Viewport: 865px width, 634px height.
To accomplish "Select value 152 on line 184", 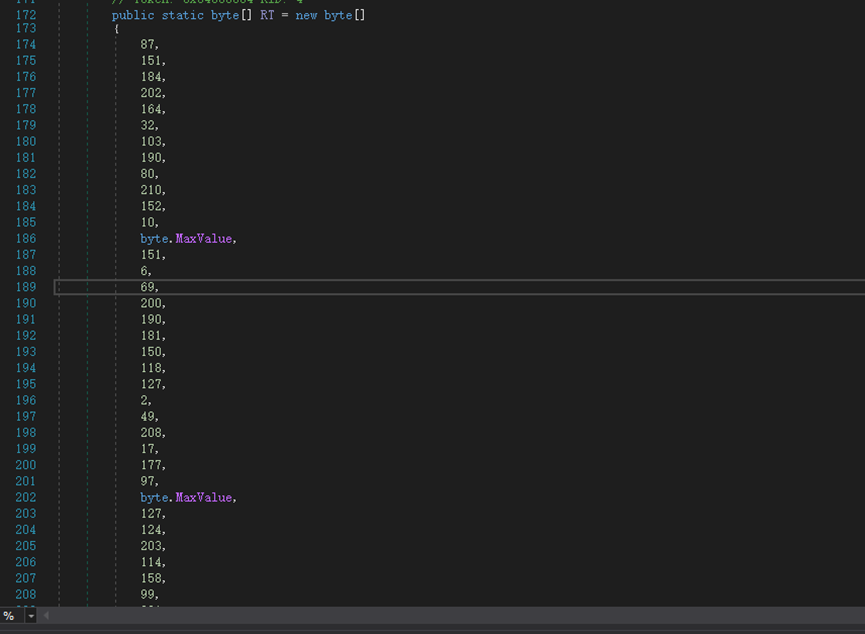I will pos(151,206).
